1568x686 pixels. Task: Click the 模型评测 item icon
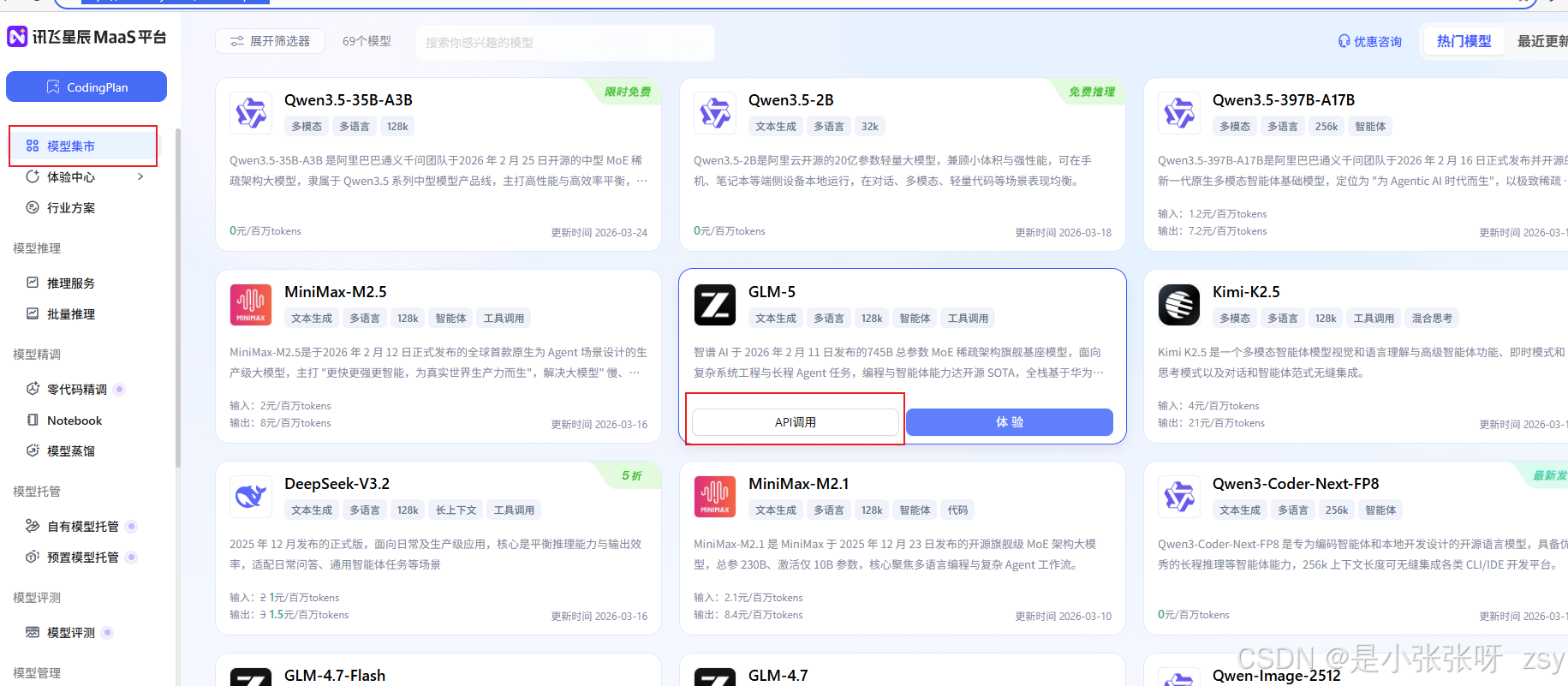(x=33, y=632)
